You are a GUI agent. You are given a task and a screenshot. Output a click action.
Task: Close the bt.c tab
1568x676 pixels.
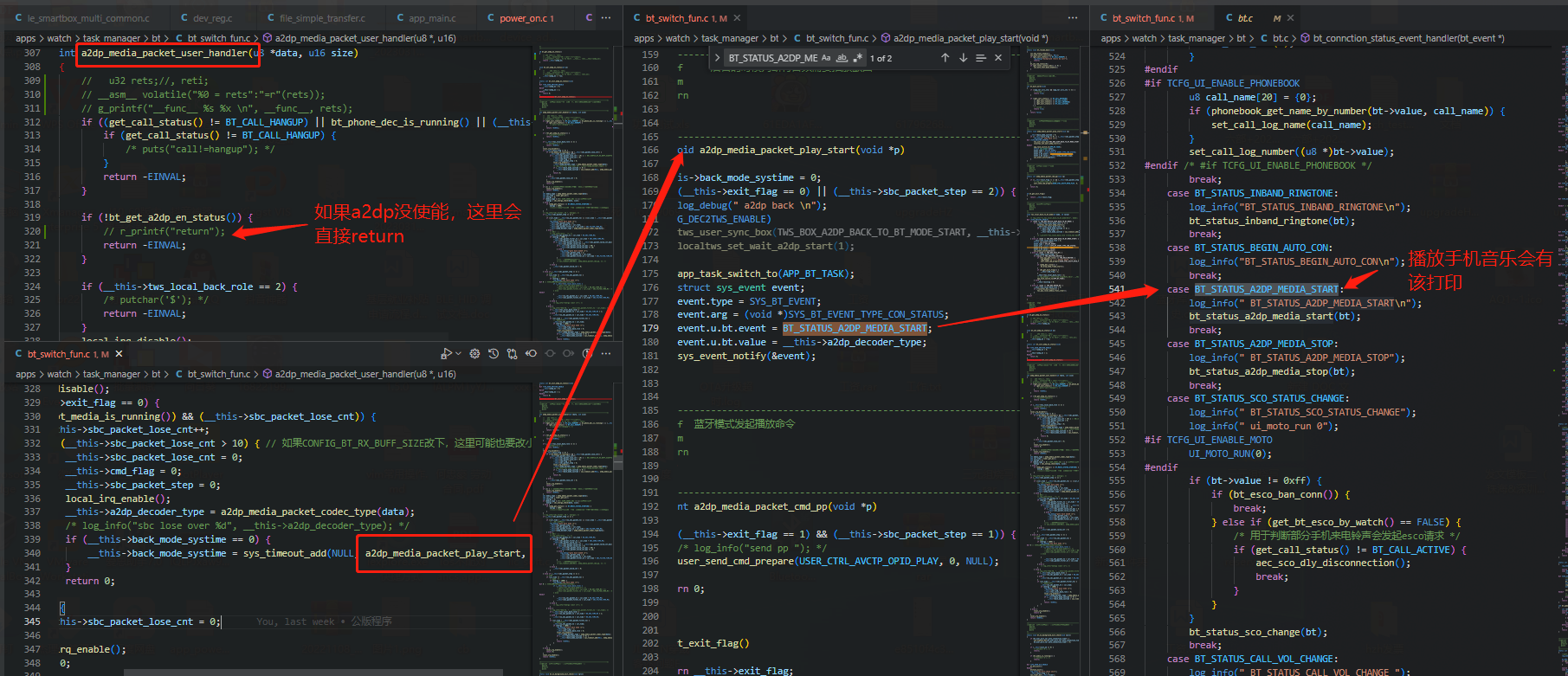pos(1291,18)
